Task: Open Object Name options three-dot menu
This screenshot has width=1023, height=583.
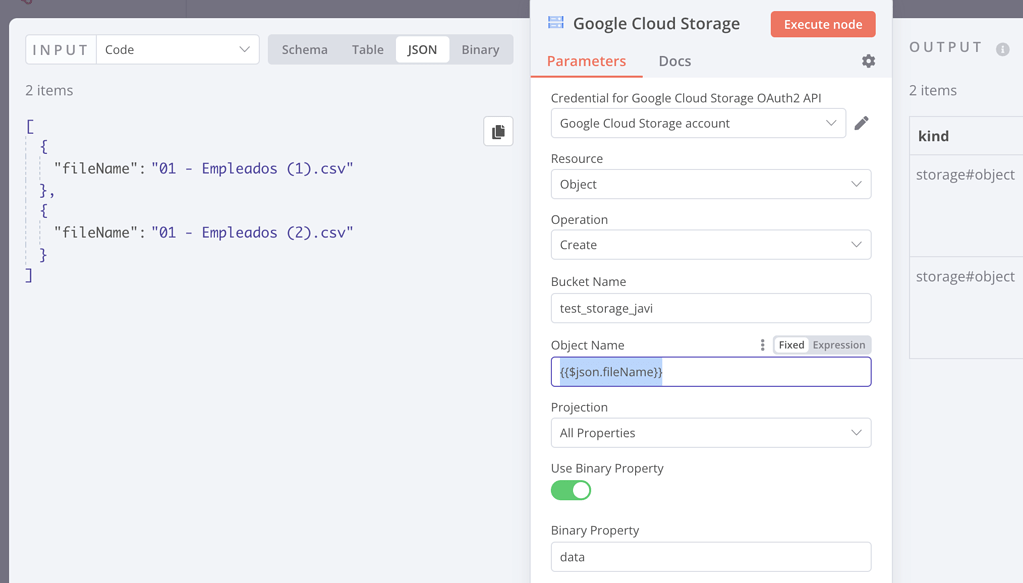Action: coord(762,345)
